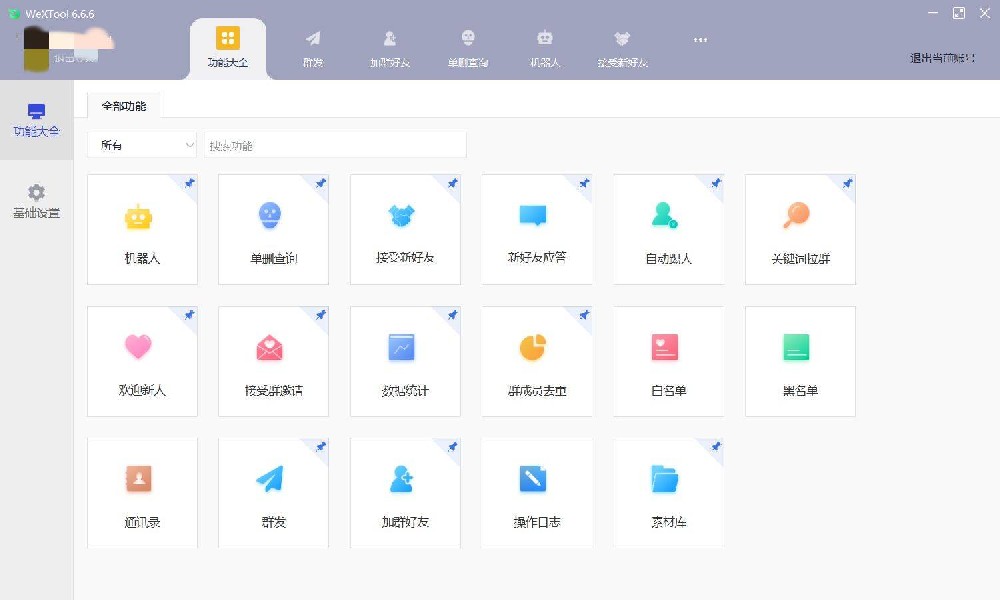Open the 关键词拉群 keyword group tile
The image size is (1000, 600).
[800, 229]
